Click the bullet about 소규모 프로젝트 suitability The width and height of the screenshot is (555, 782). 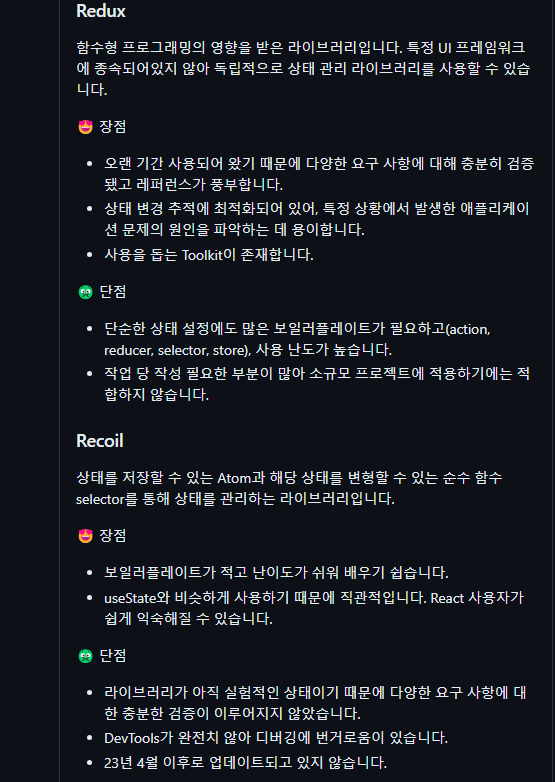click(x=317, y=384)
